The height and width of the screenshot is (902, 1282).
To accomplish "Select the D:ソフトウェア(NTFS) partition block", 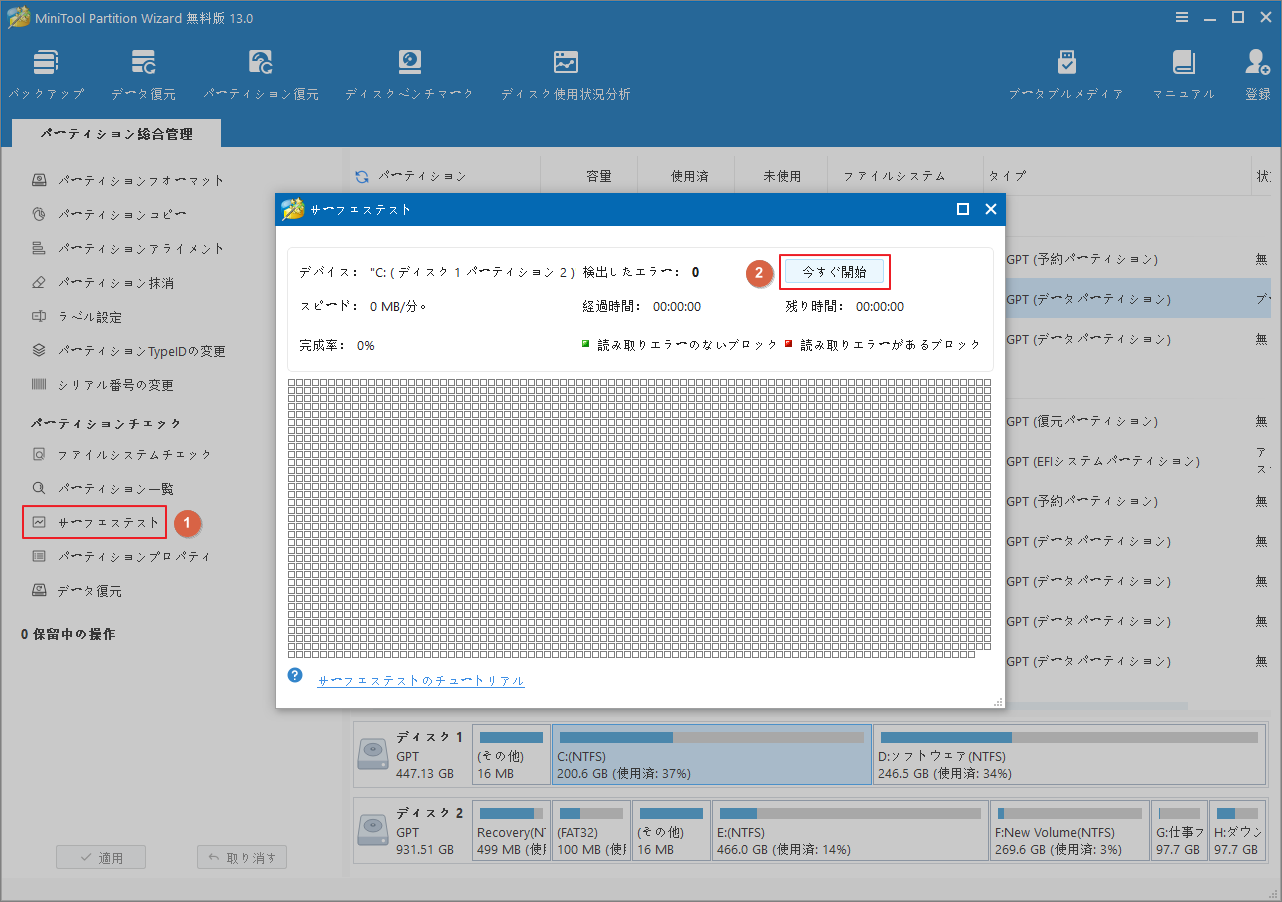I will pos(1068,754).
